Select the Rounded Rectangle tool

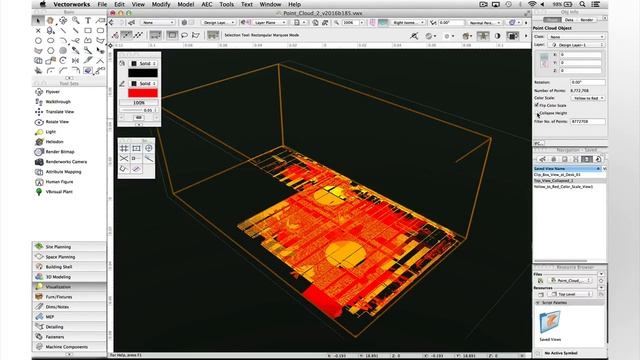100,30
